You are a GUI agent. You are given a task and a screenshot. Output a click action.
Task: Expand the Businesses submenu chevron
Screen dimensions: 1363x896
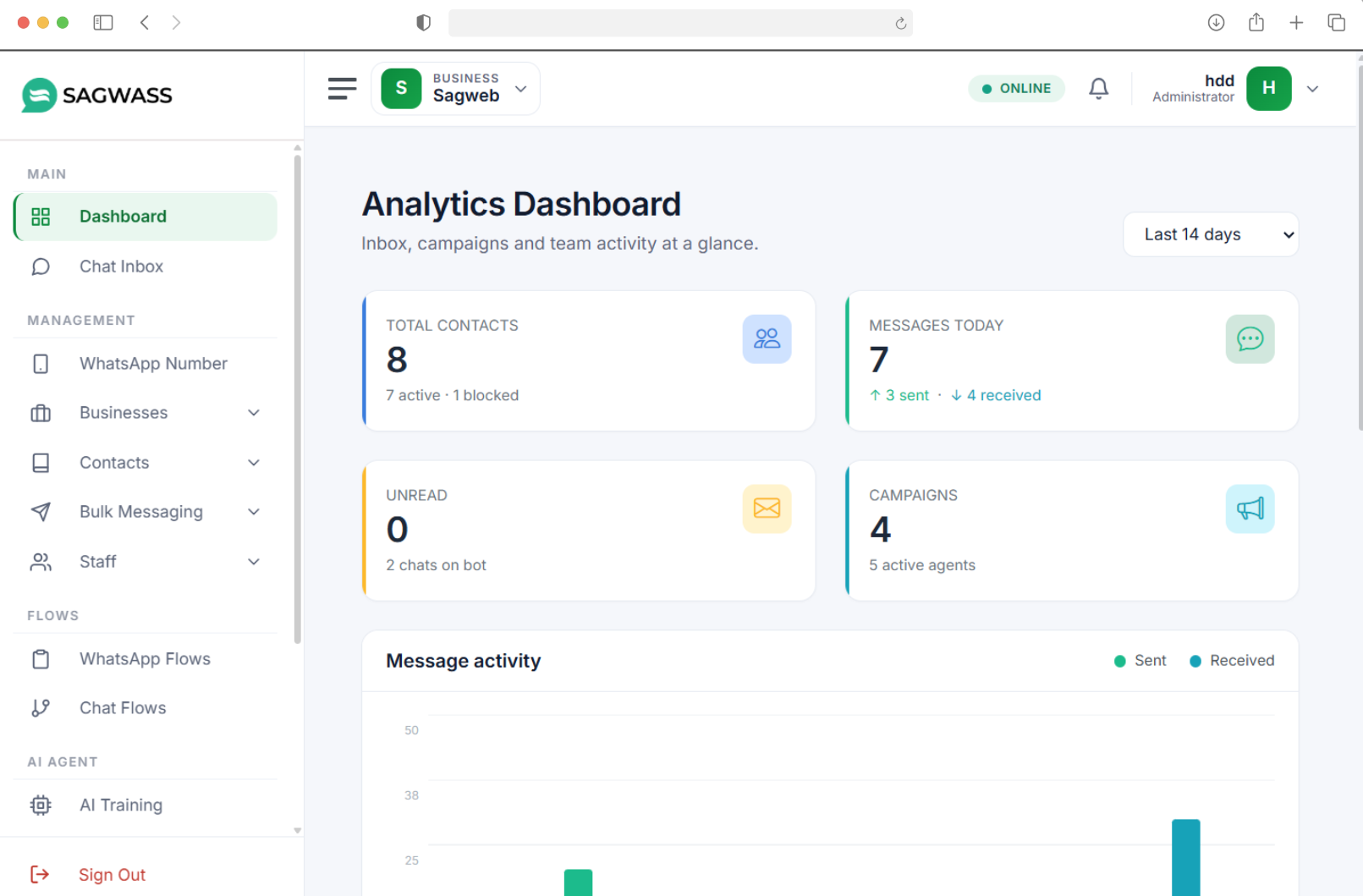tap(254, 413)
